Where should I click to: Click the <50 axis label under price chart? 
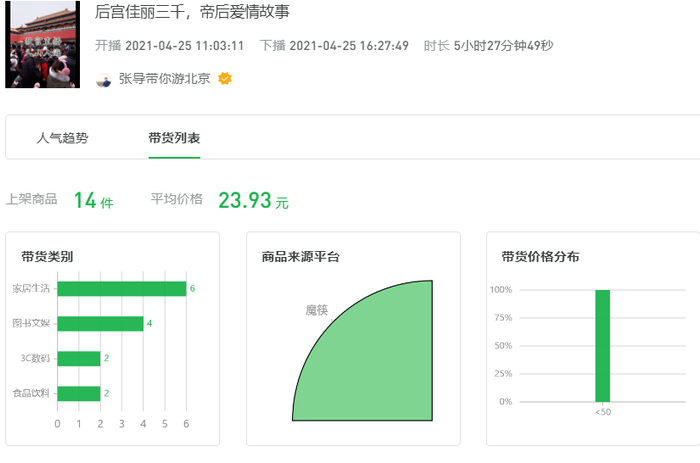[x=603, y=412]
